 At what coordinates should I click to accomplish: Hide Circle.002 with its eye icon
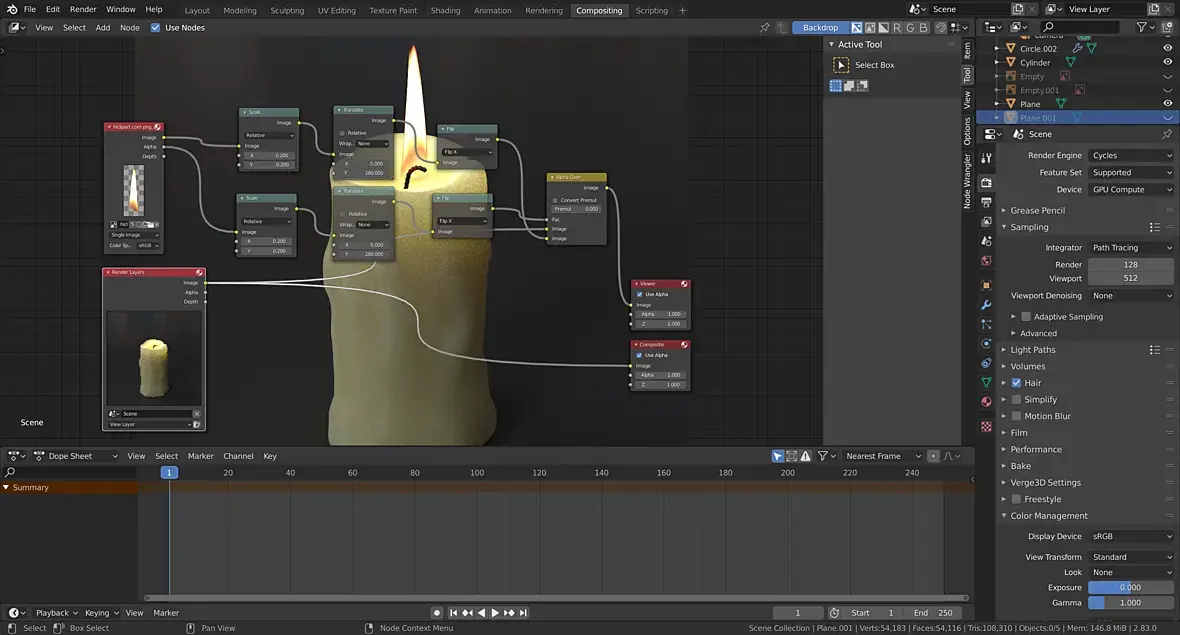click(1168, 48)
